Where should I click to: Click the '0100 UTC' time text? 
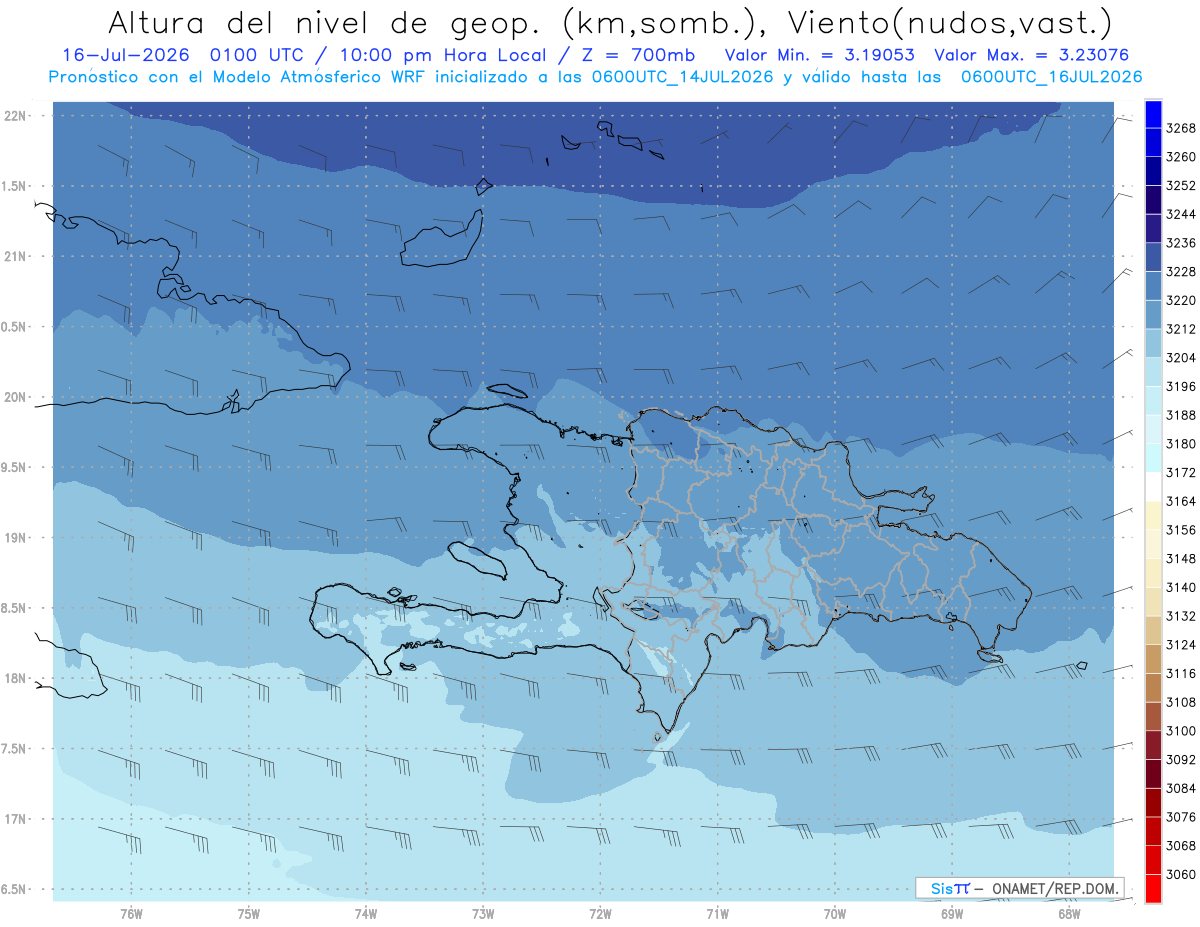[x=258, y=56]
